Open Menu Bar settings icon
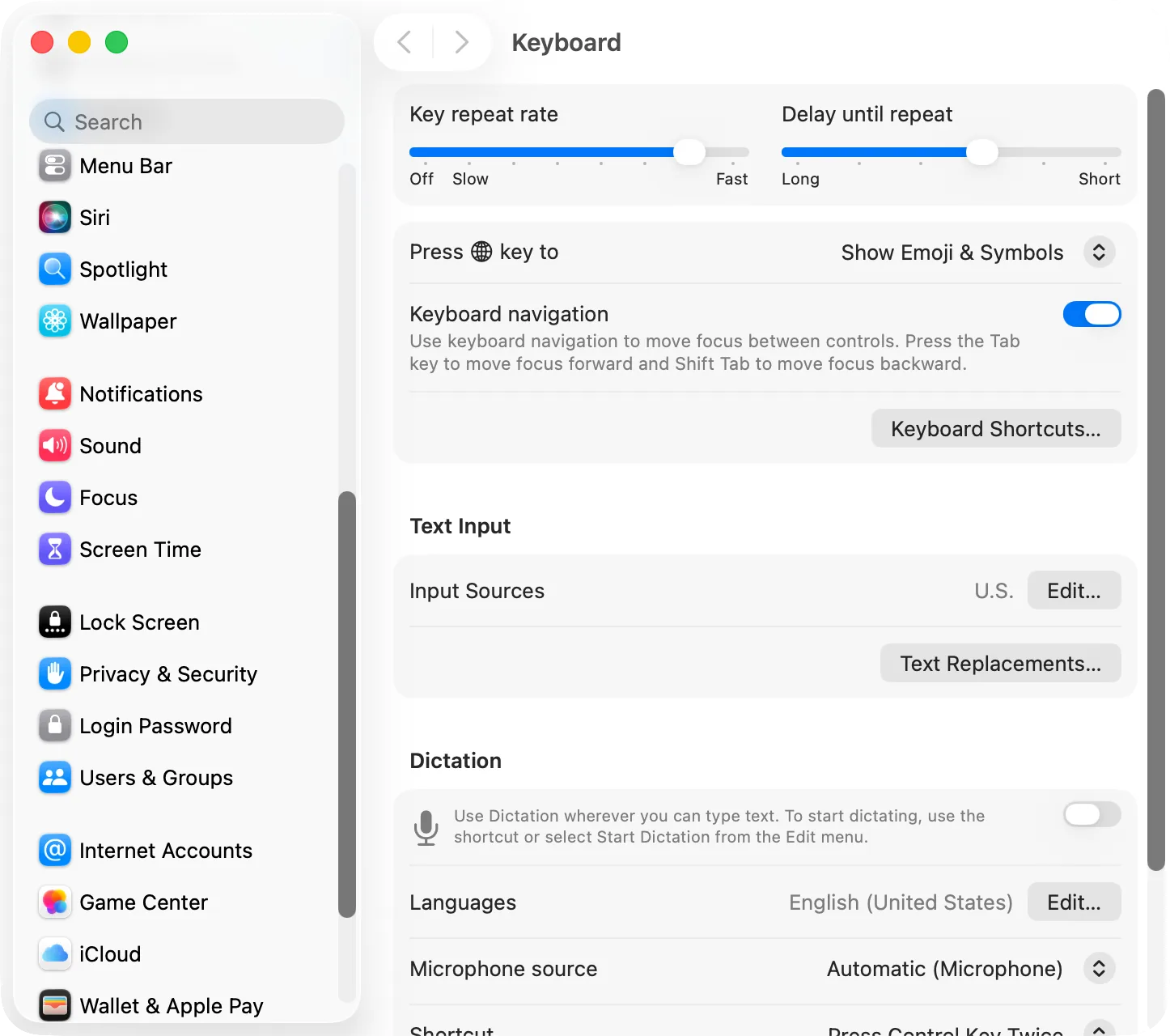Viewport: 1170px width, 1036px height. point(55,166)
